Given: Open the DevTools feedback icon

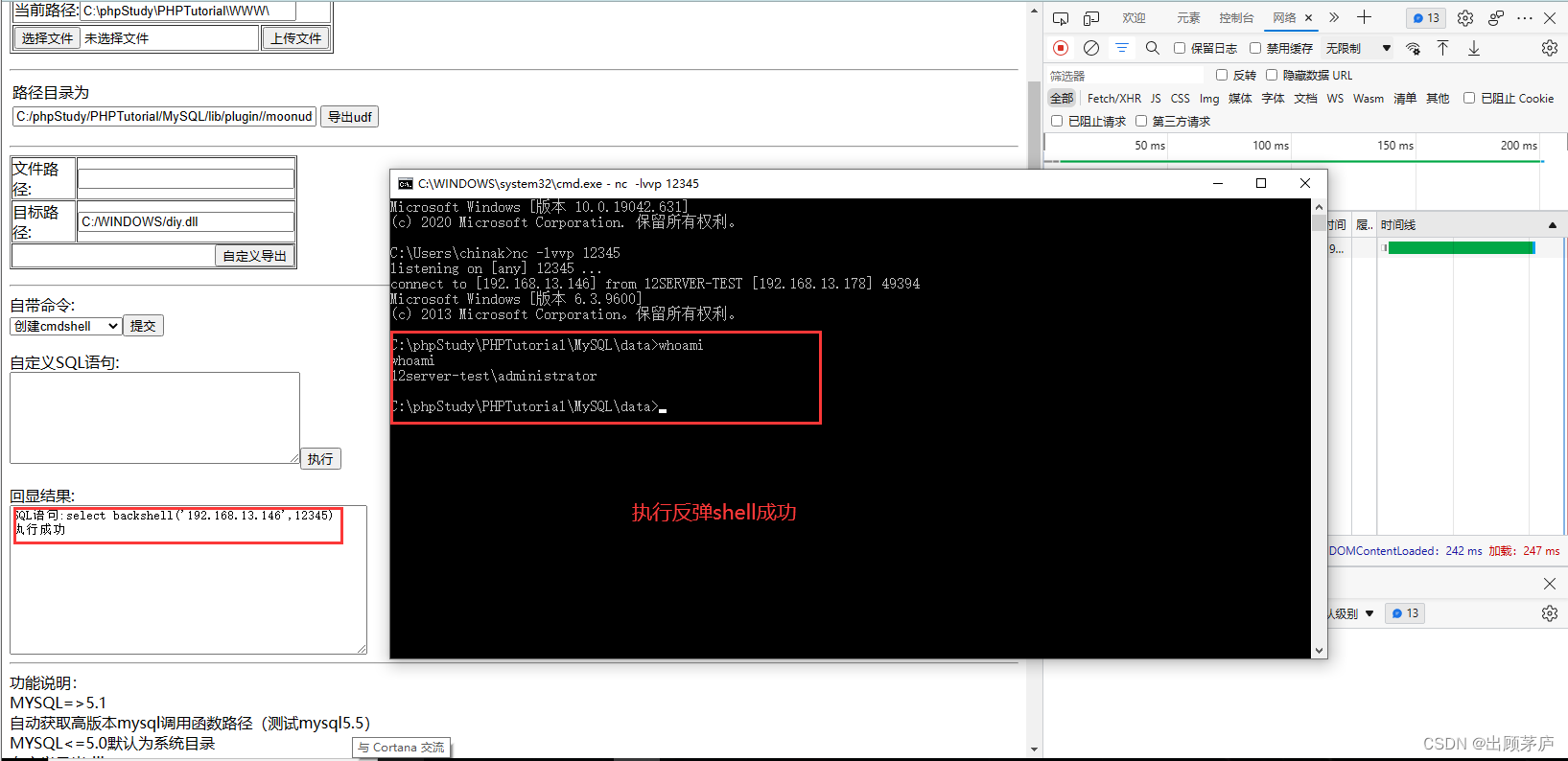Looking at the screenshot, I should point(1496,18).
